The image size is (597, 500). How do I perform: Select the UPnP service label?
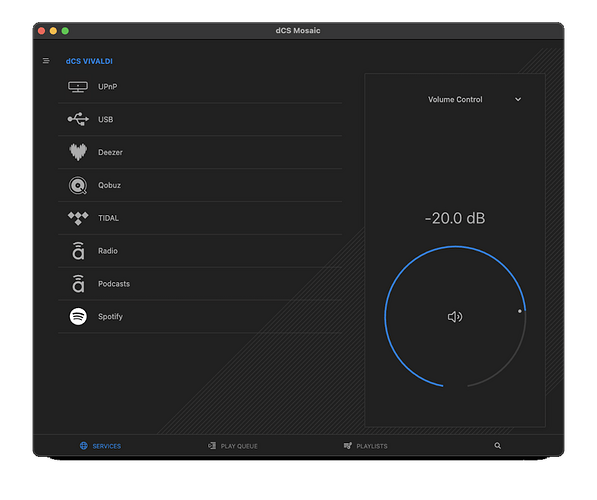[108, 87]
